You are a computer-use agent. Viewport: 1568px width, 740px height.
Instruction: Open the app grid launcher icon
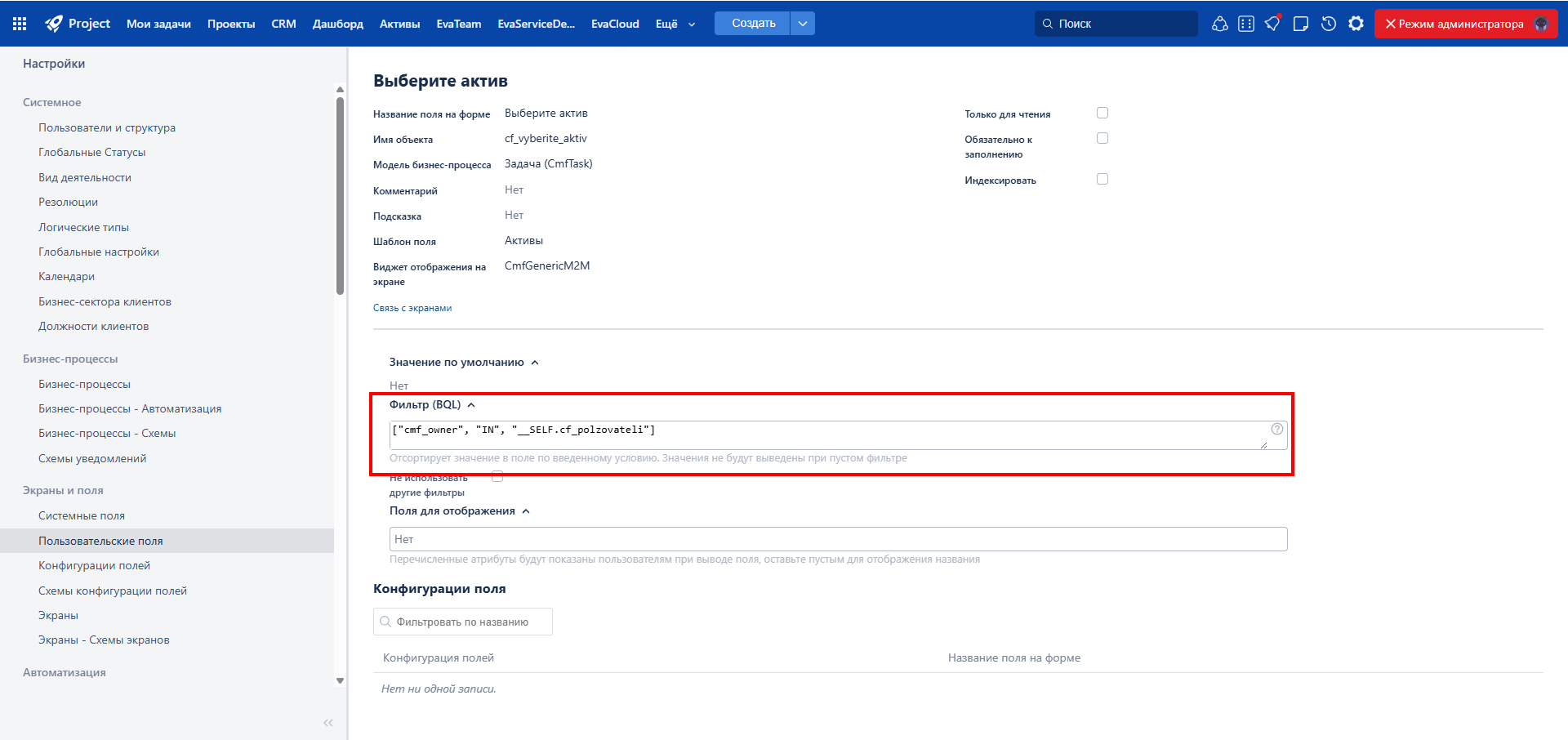coord(20,24)
